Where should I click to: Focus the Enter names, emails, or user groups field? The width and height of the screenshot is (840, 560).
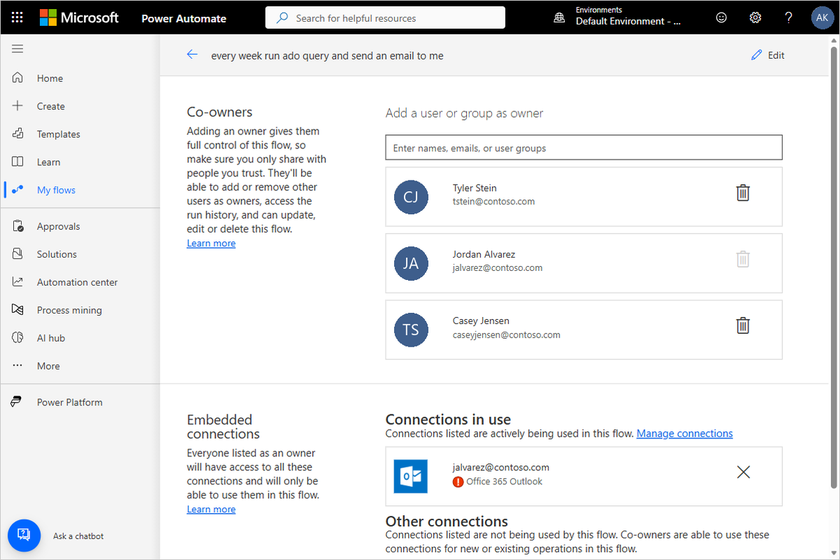click(583, 147)
